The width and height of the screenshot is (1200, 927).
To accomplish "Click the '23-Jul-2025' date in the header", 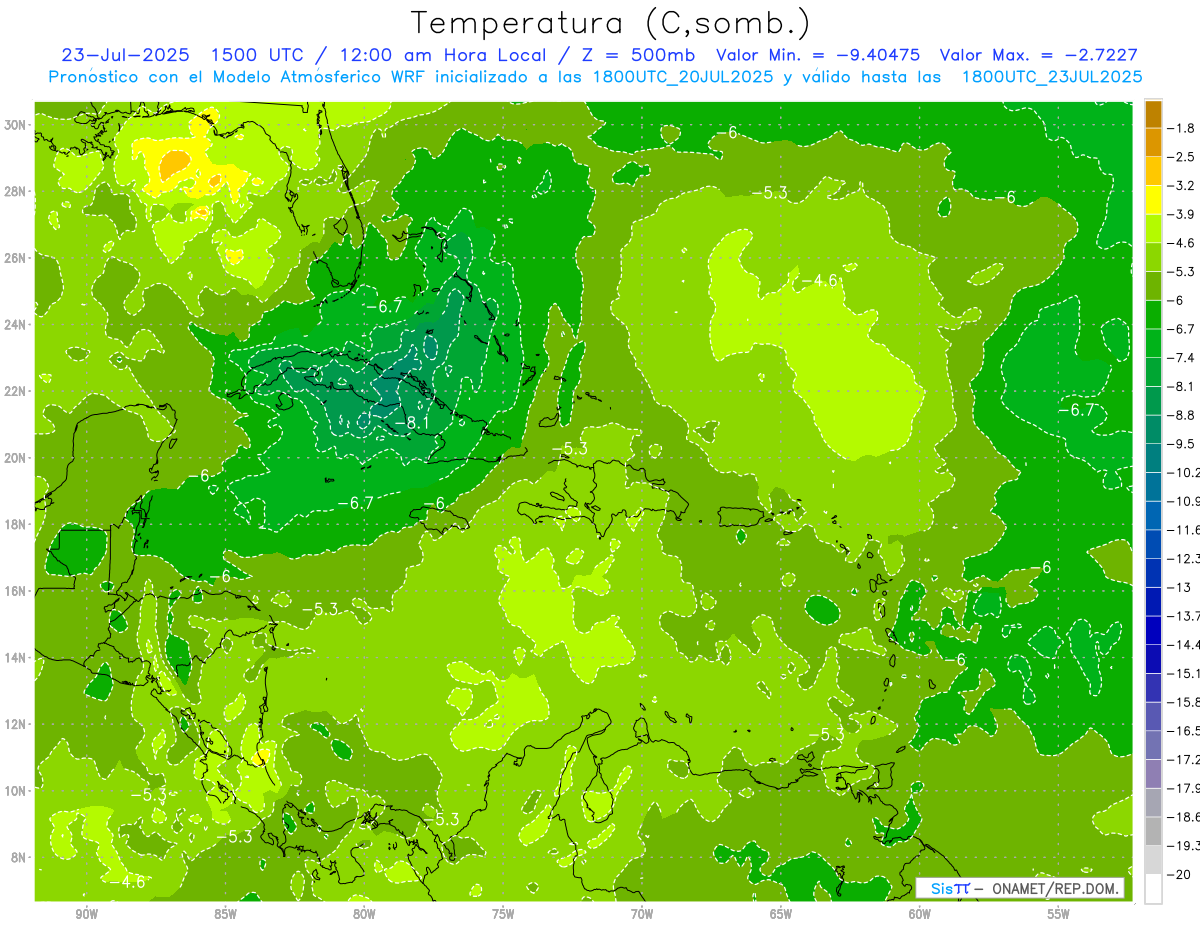I will click(125, 55).
